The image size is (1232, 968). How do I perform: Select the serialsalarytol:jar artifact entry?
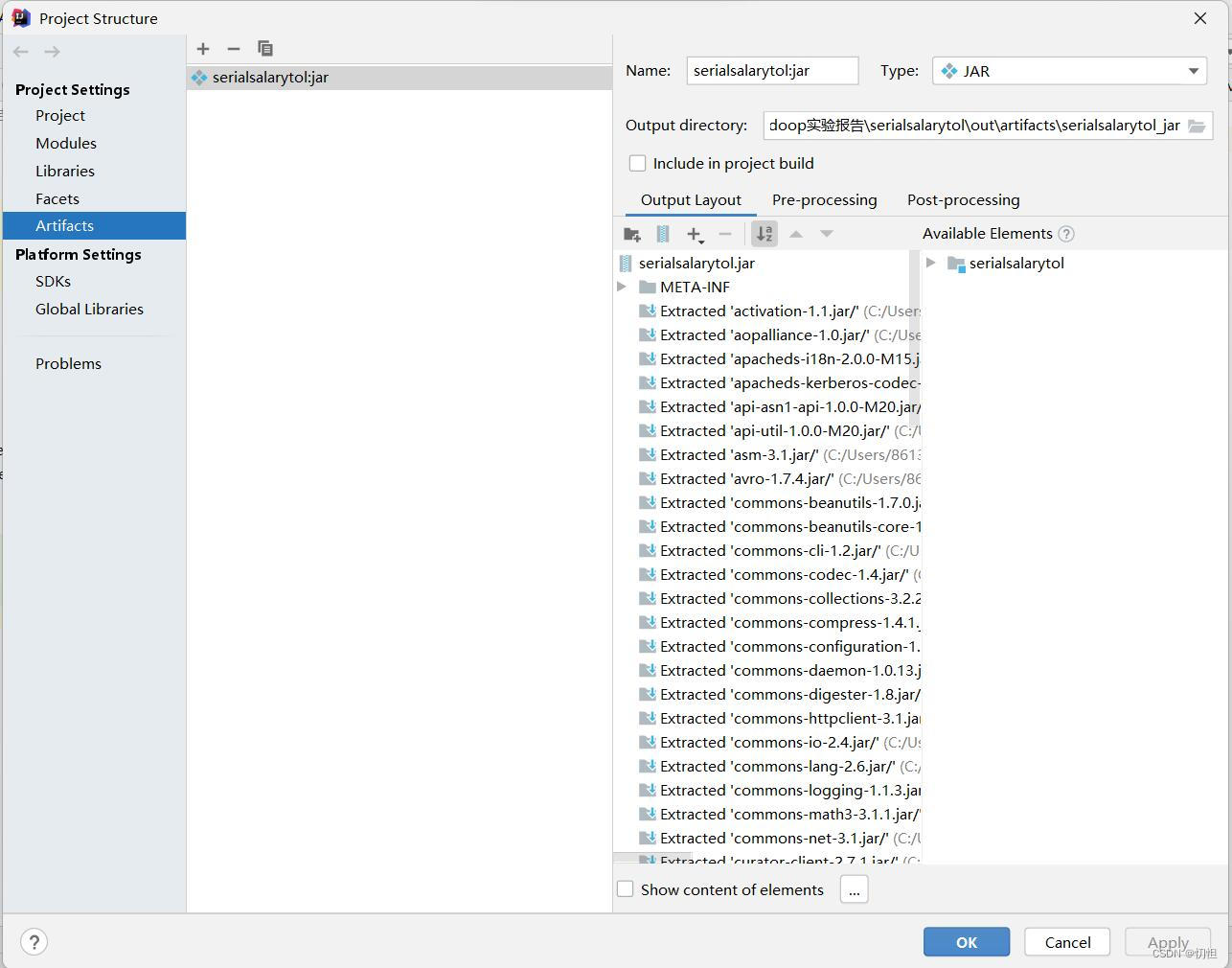click(399, 78)
